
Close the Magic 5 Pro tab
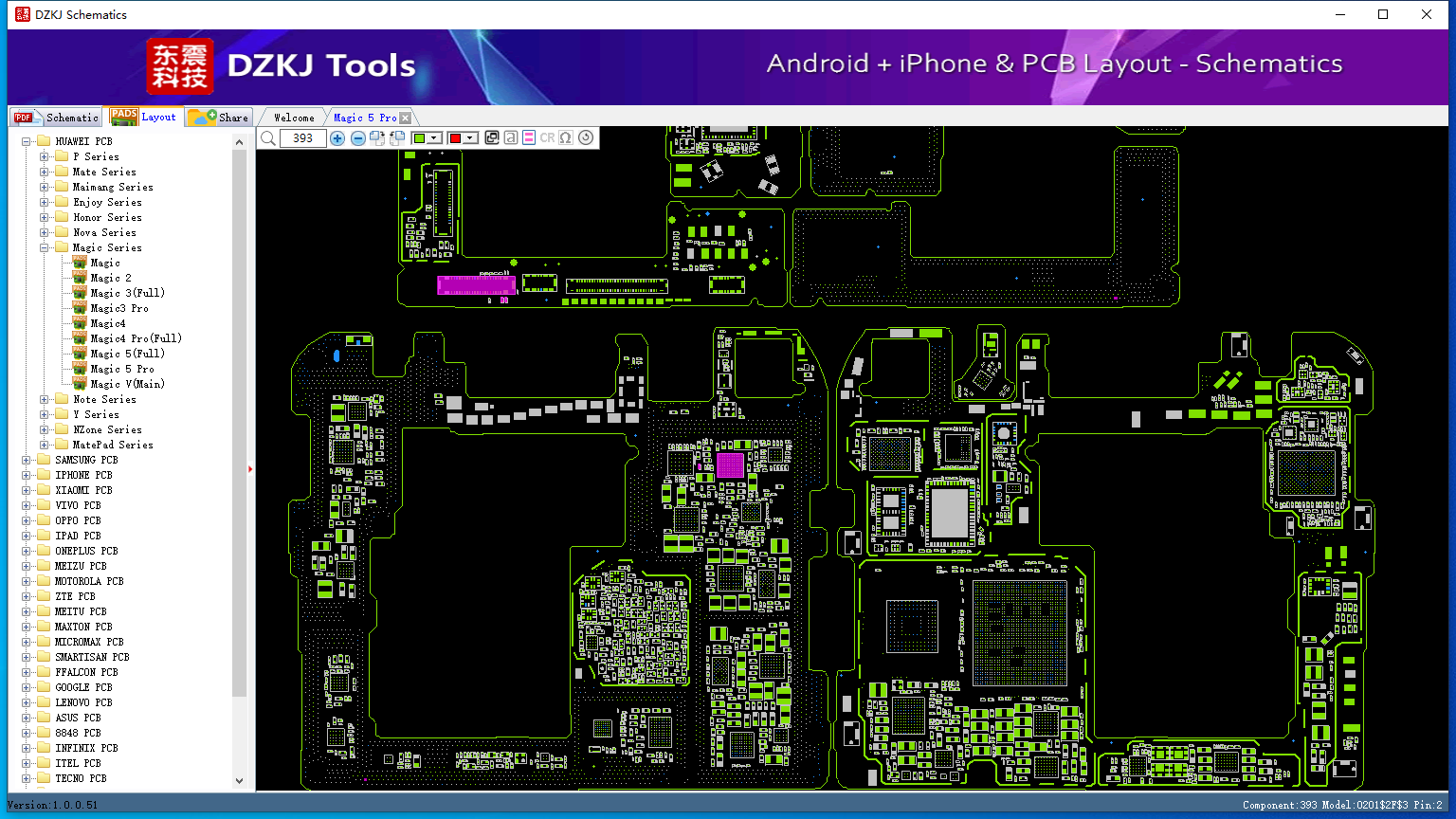[x=406, y=118]
